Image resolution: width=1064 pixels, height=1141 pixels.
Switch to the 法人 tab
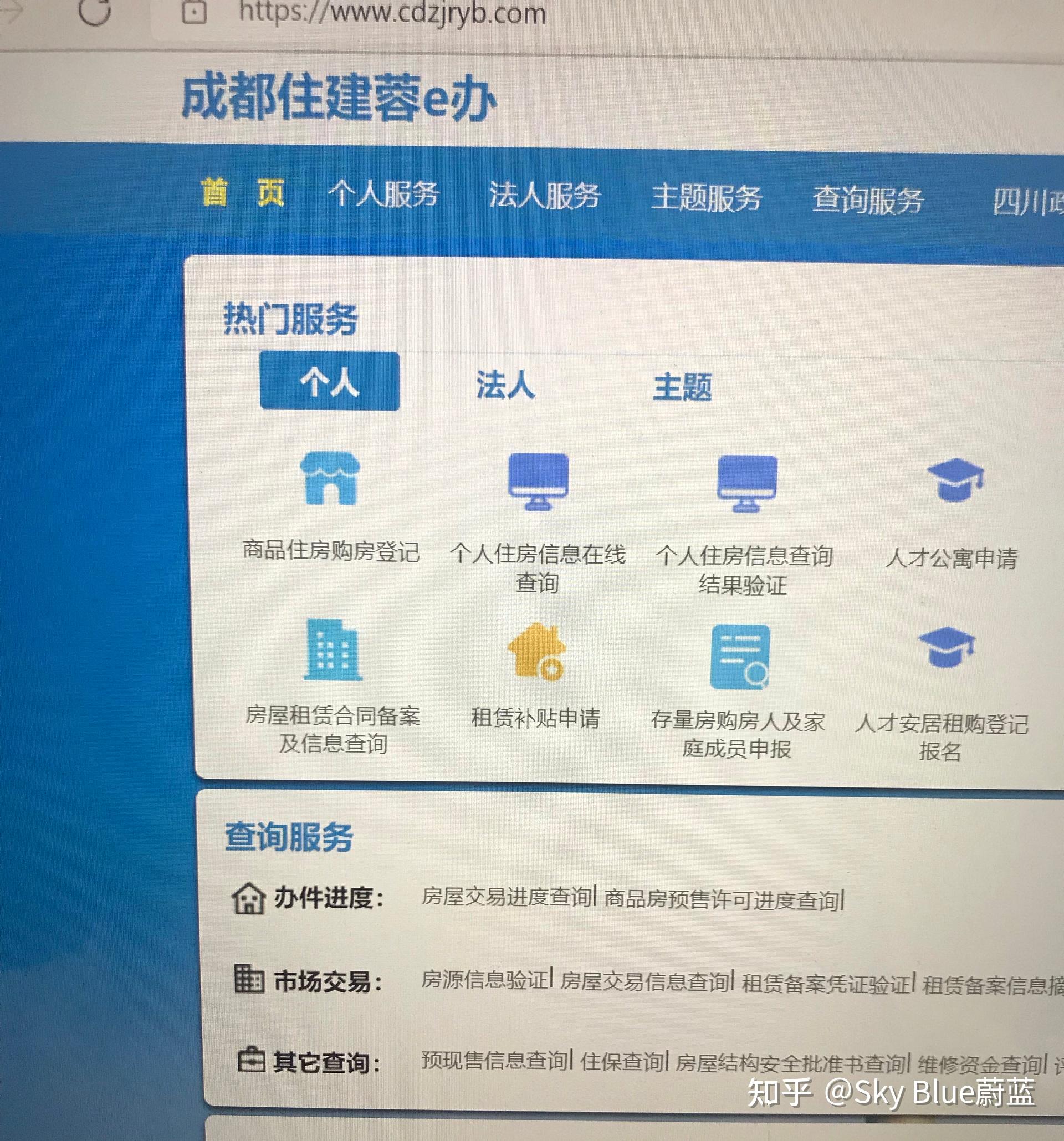[505, 384]
